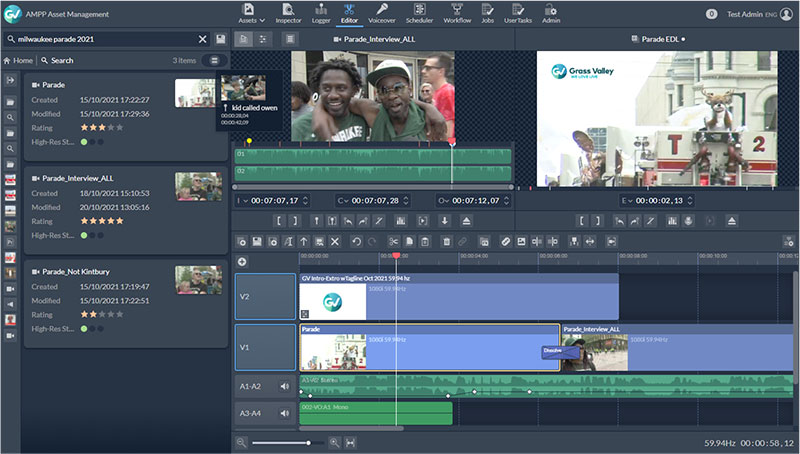Click the up arrow icon in timeline toolbar
This screenshot has width=800, height=454.
304,241
